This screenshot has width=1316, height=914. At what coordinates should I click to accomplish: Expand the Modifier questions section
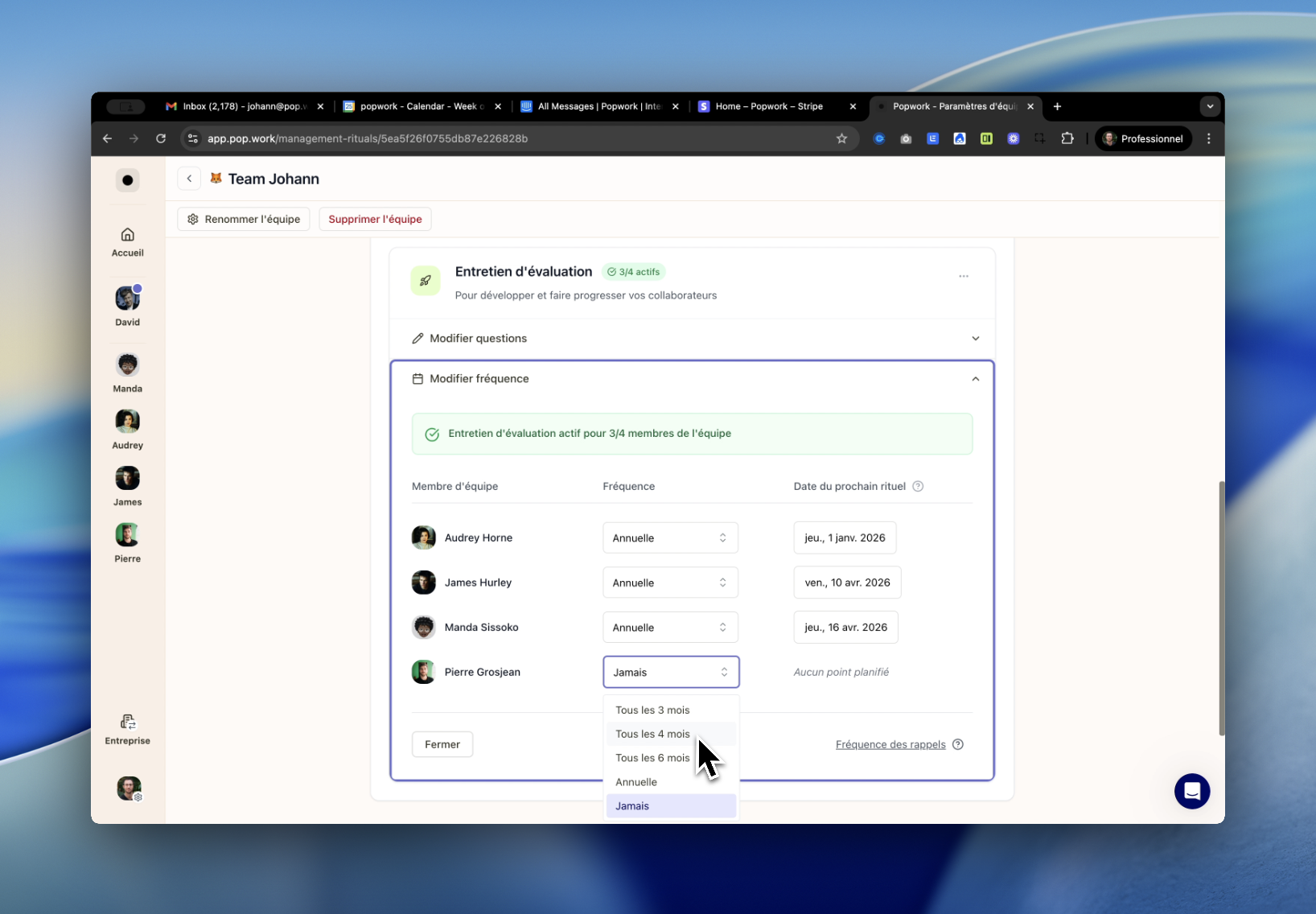tap(692, 339)
